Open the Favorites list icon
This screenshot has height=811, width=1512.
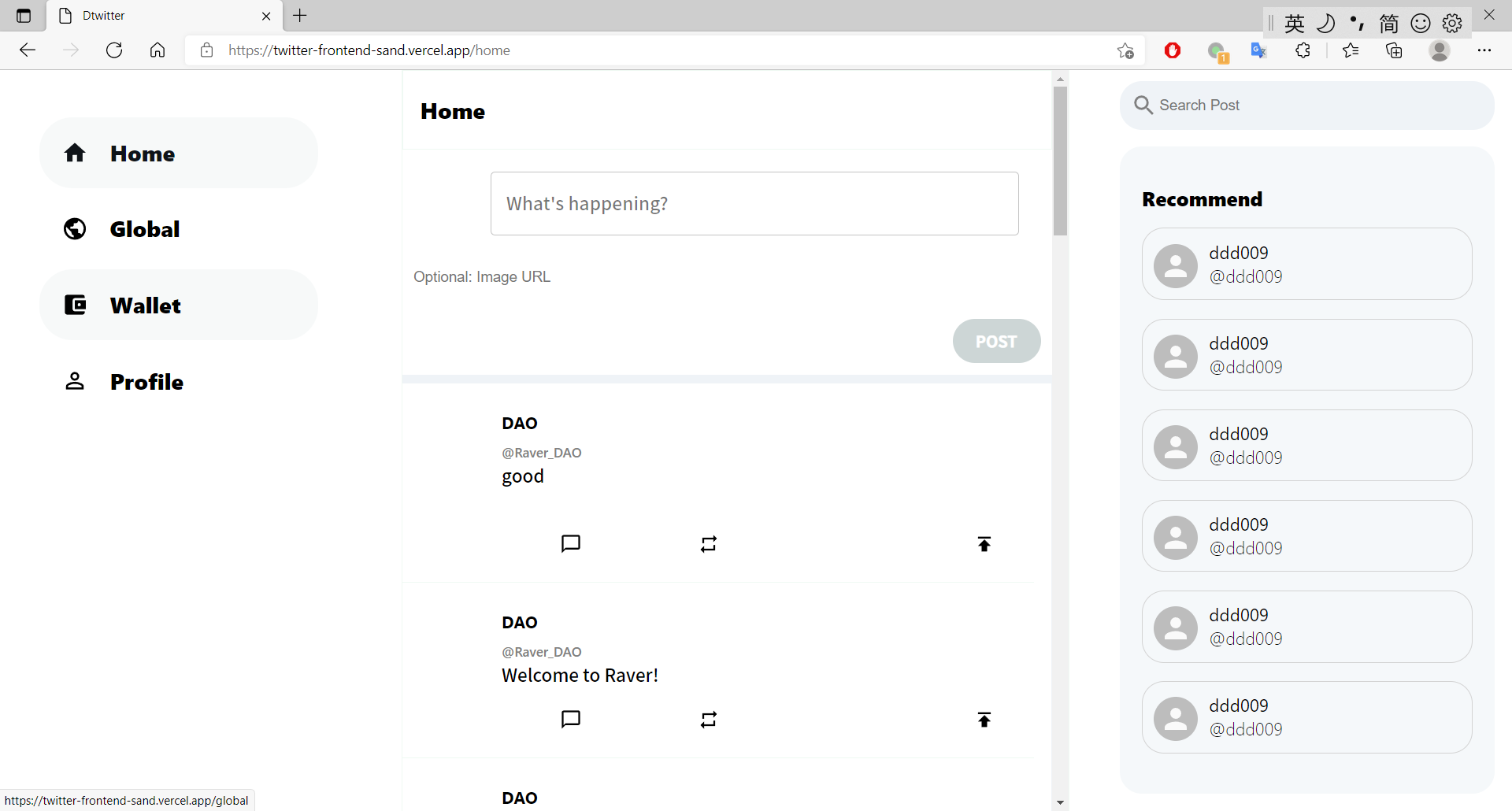[1351, 50]
